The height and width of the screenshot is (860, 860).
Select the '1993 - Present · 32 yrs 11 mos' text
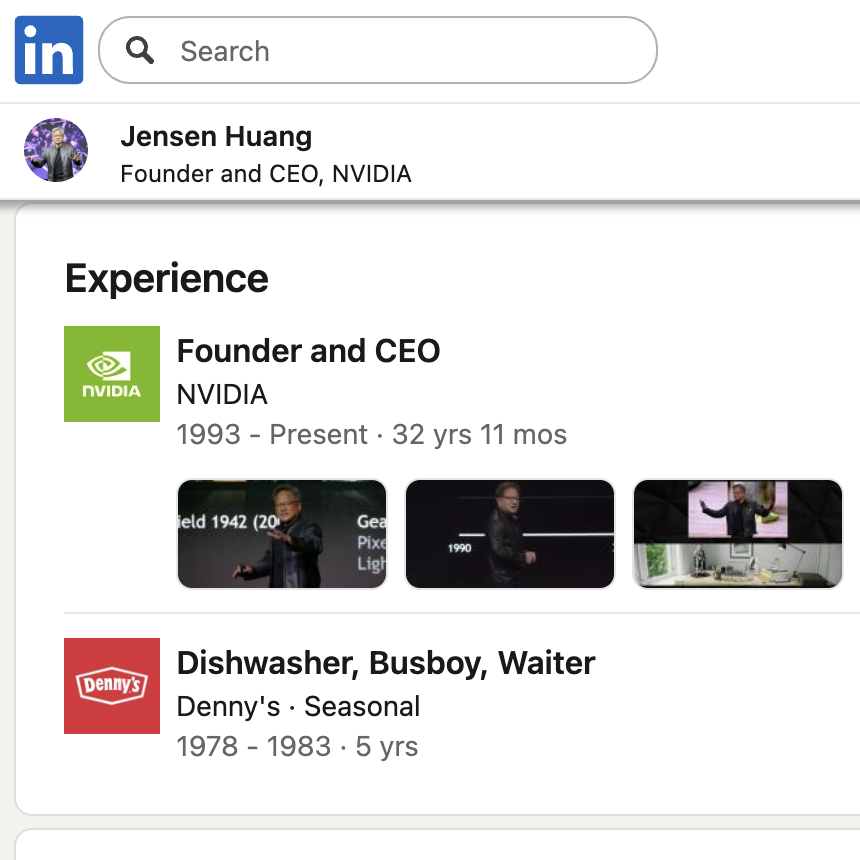click(x=371, y=434)
